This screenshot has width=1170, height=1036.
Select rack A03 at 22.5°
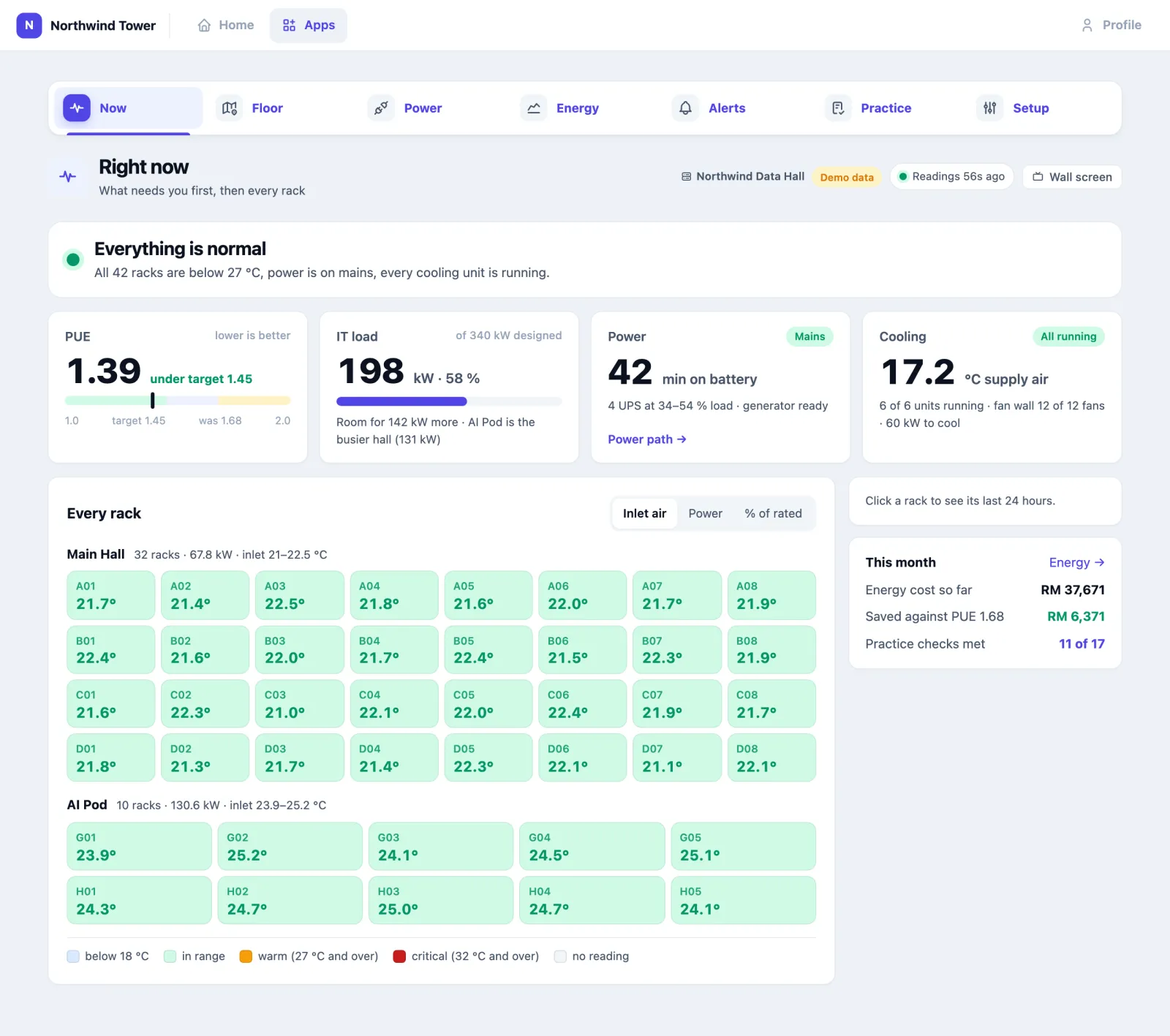(299, 595)
